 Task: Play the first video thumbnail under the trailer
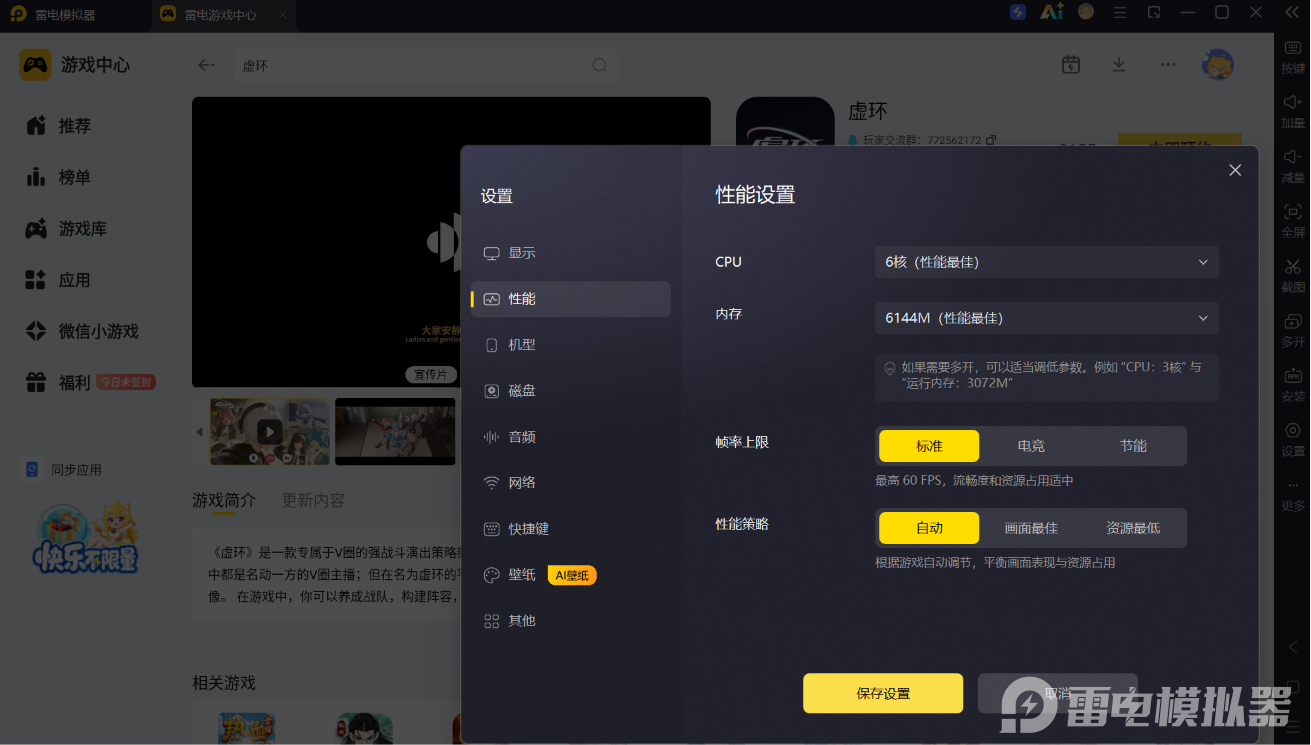pyautogui.click(x=270, y=432)
